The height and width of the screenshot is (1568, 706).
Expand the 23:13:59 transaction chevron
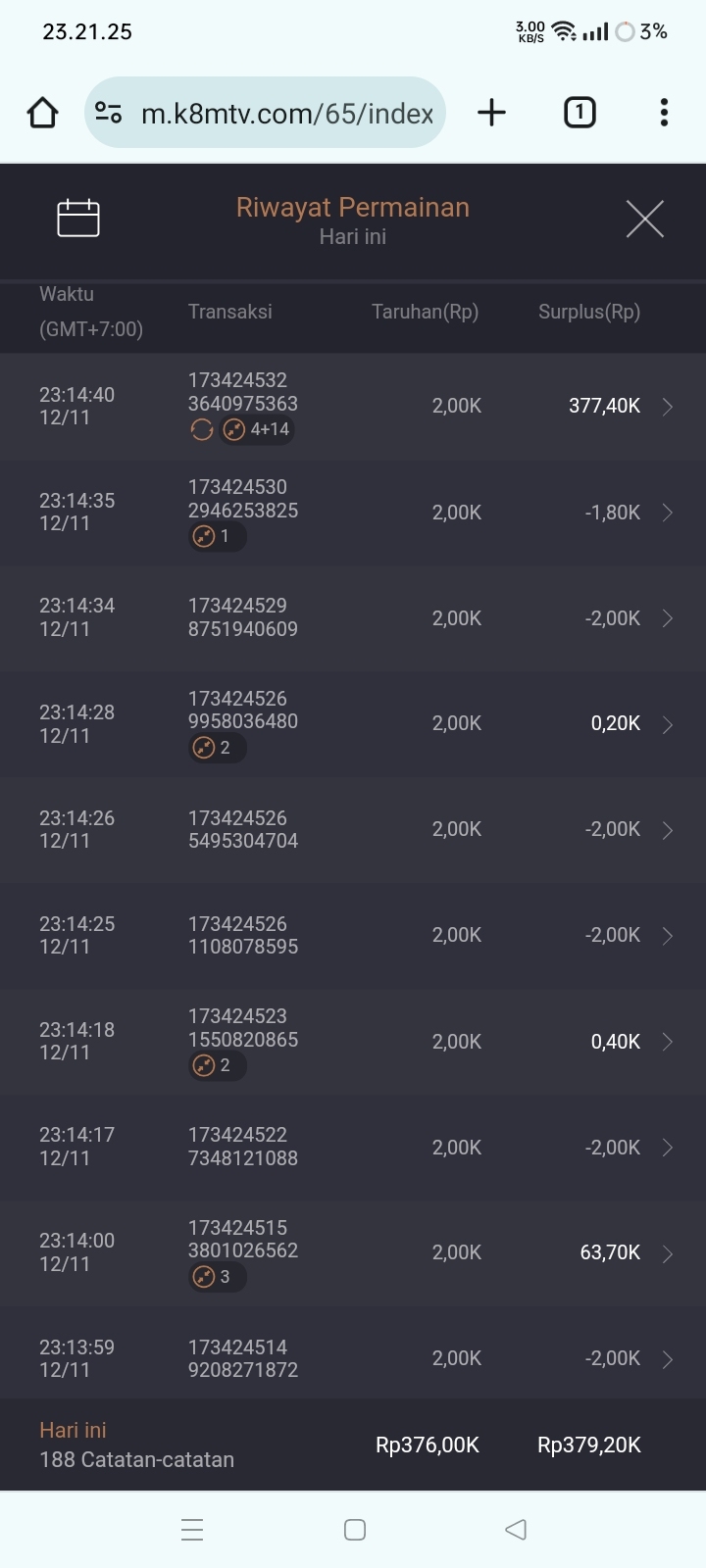(x=668, y=1359)
